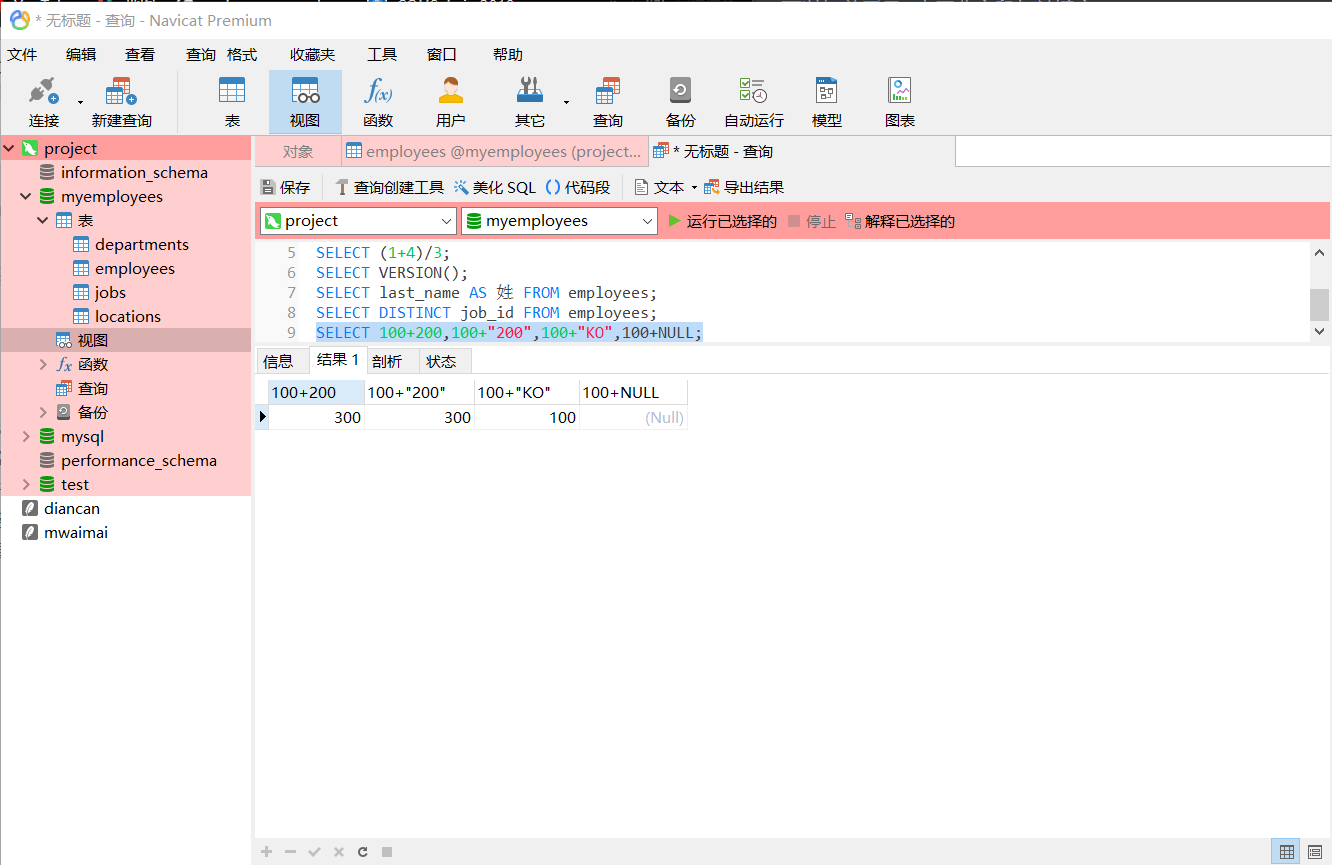
Task: Open the query builder tool 查询创建工具
Action: (389, 187)
